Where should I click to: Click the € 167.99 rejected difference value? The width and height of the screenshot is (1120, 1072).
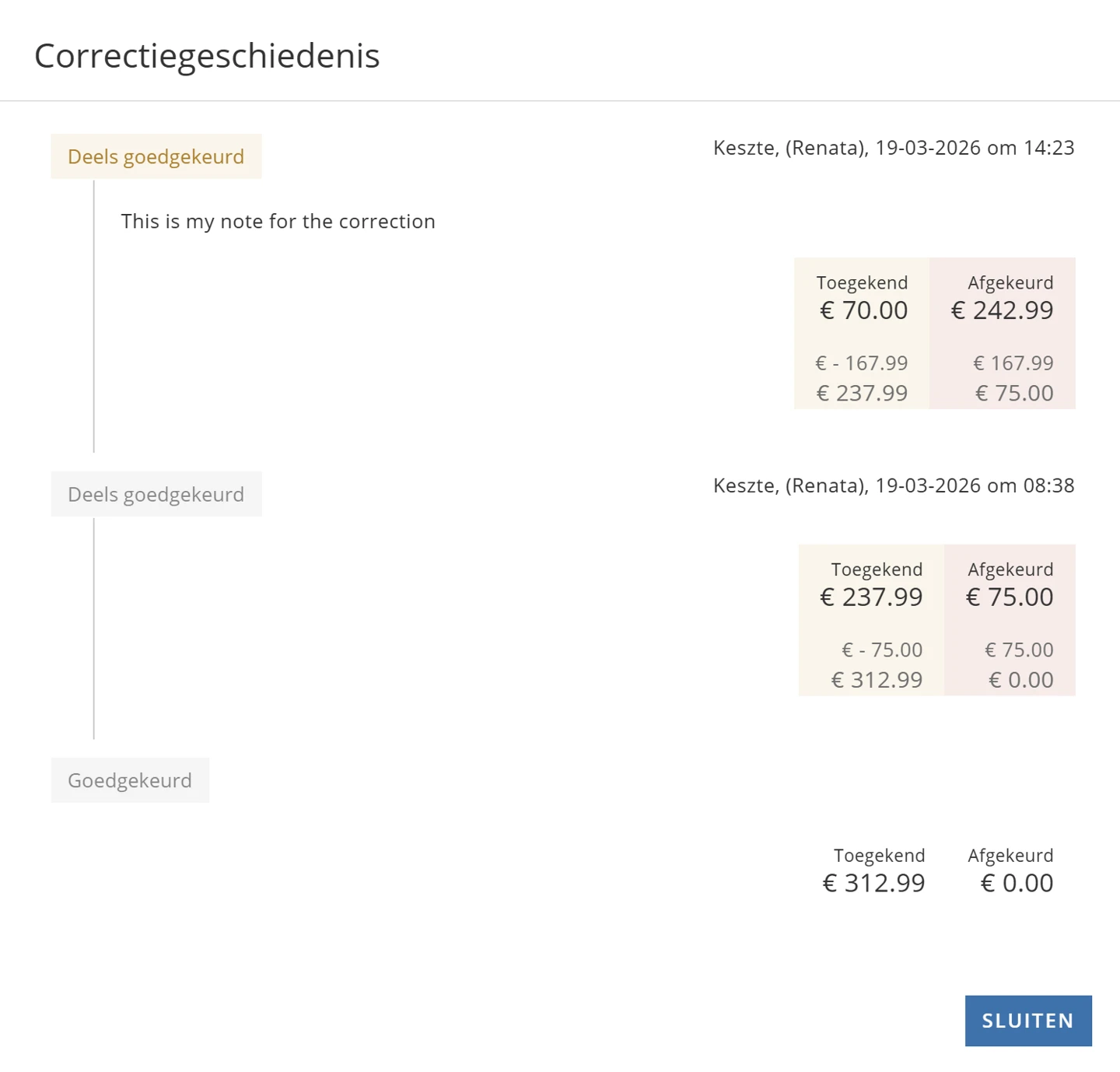1013,363
